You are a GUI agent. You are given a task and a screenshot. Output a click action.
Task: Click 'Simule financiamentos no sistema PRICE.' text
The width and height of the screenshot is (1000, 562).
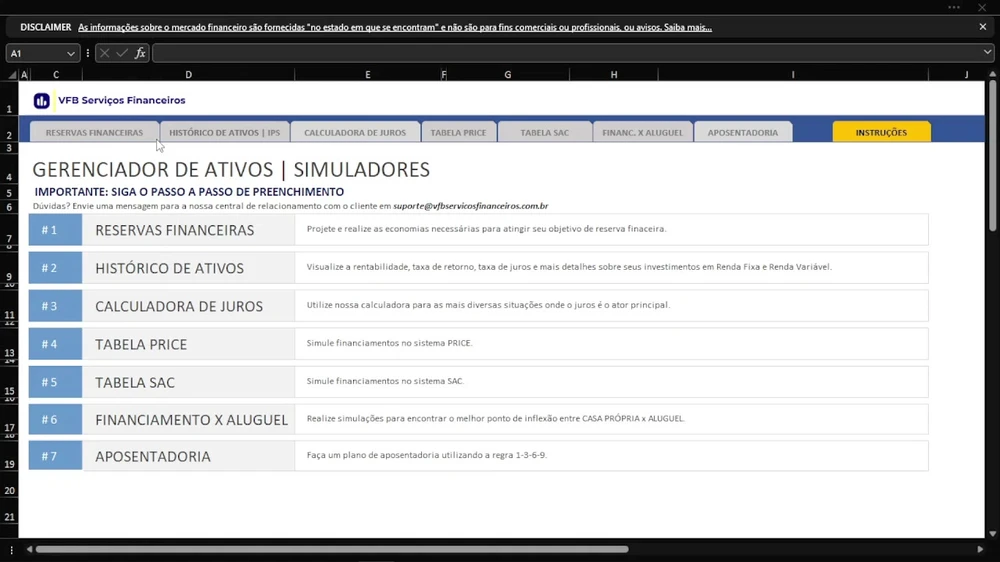click(390, 343)
